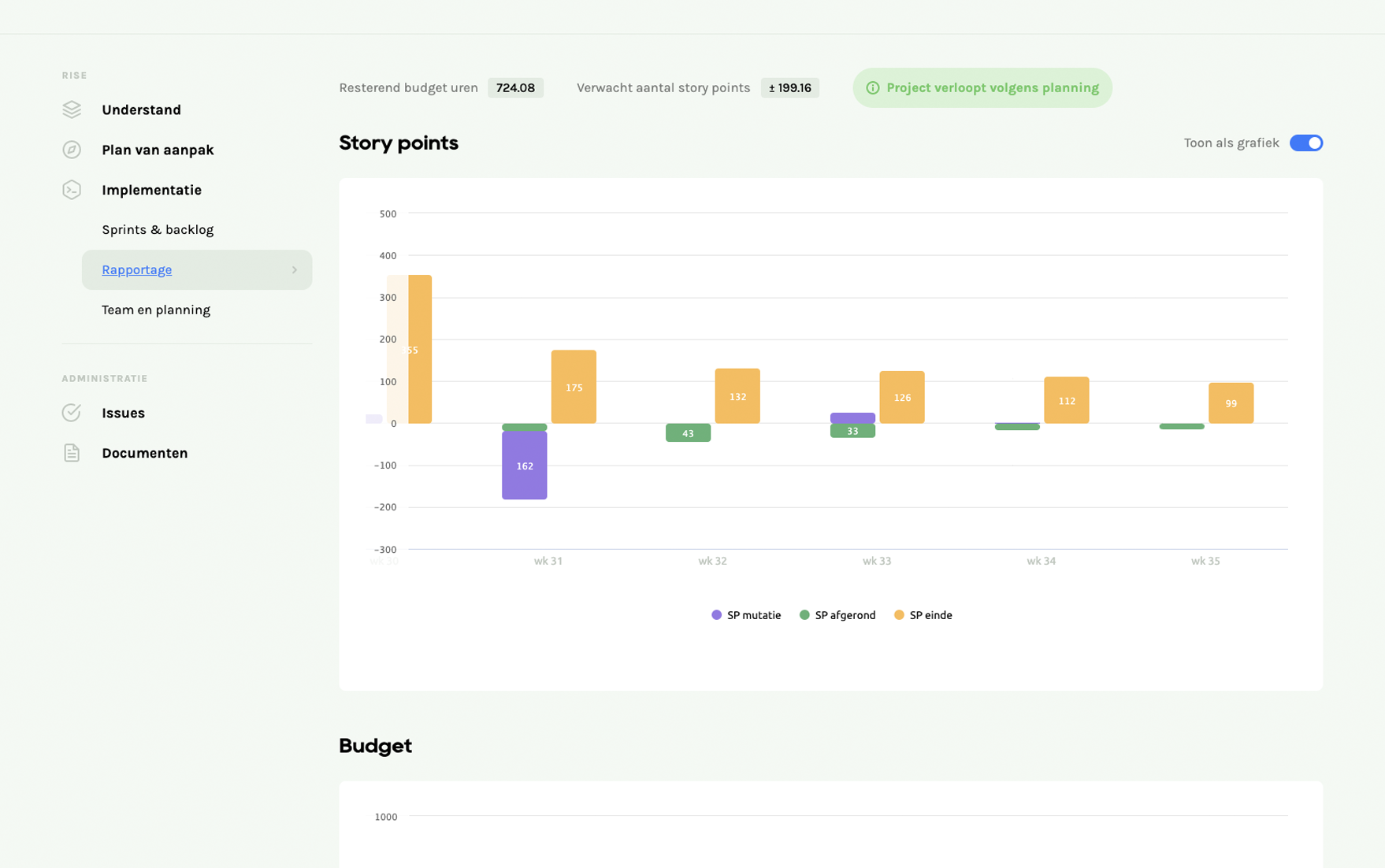Image resolution: width=1385 pixels, height=868 pixels.
Task: Toggle SP einde series in legend
Action: (x=923, y=615)
